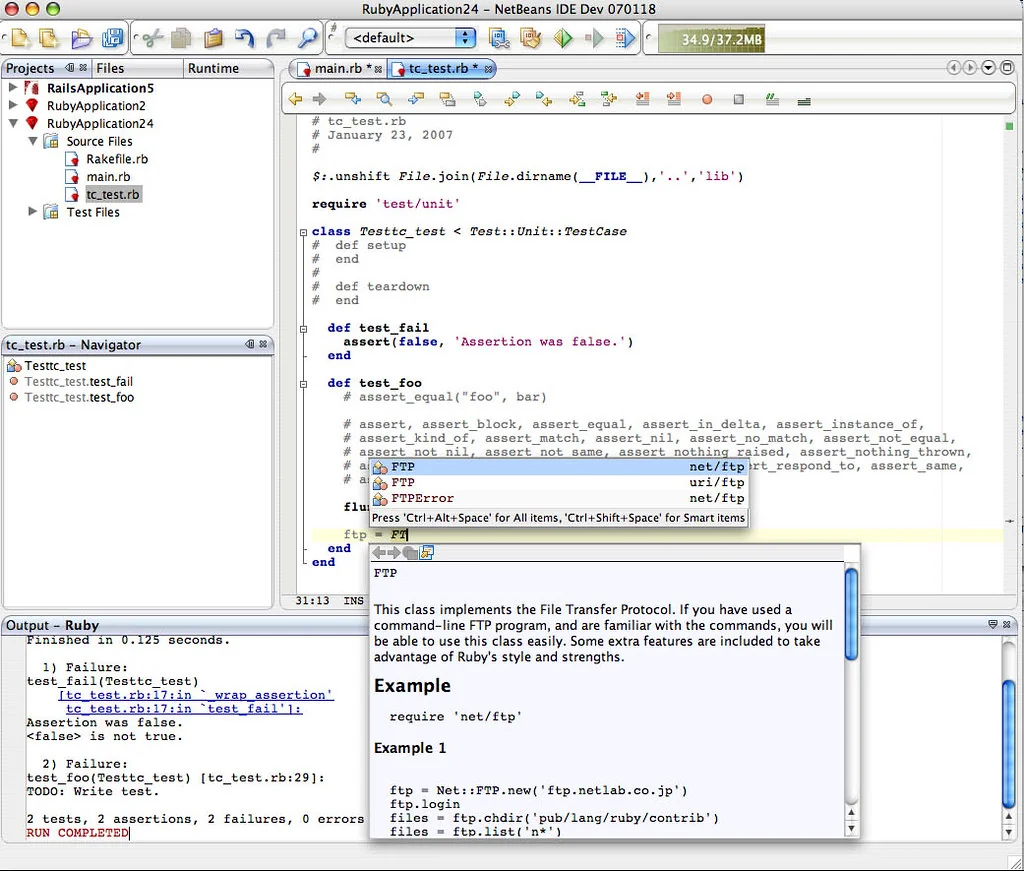Click the Toggle Bookmark editor icon

[479, 99]
